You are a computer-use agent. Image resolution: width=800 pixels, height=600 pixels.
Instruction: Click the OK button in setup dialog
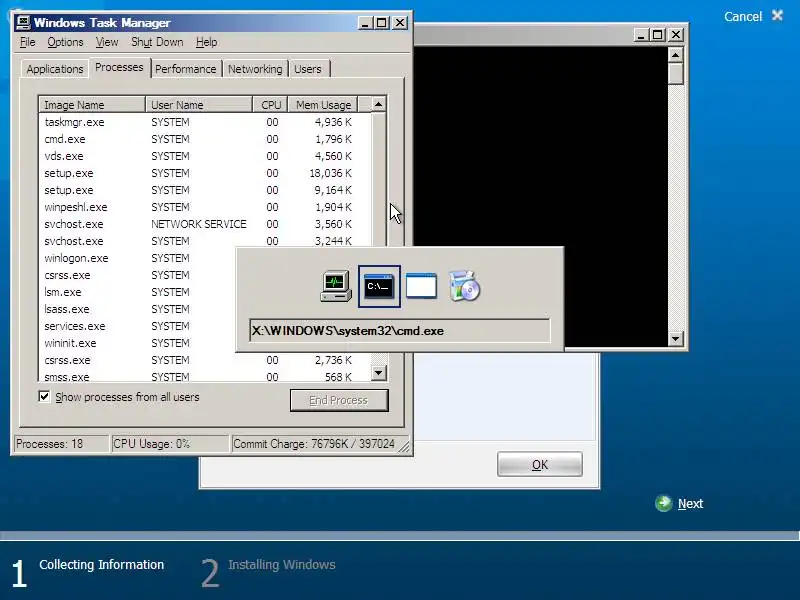point(540,464)
